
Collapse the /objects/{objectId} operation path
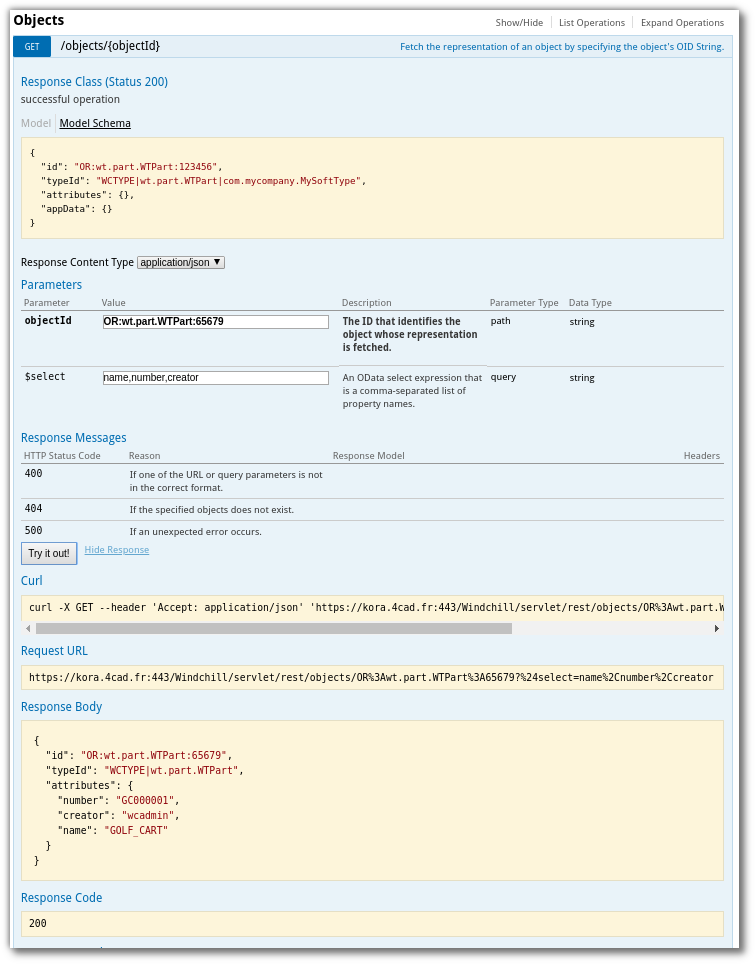(x=110, y=46)
